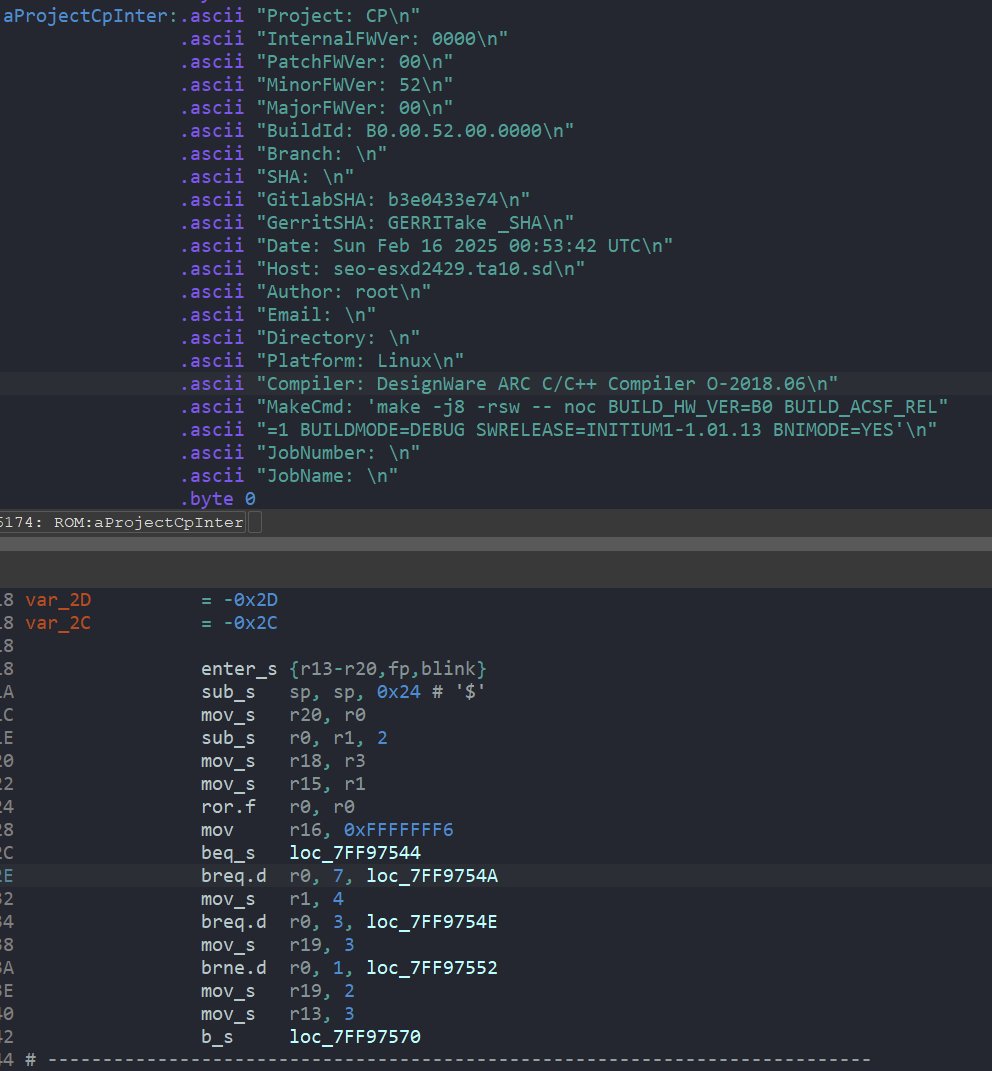Jump to loc_7FF97544 branch target
The height and width of the screenshot is (1071, 992).
[355, 853]
